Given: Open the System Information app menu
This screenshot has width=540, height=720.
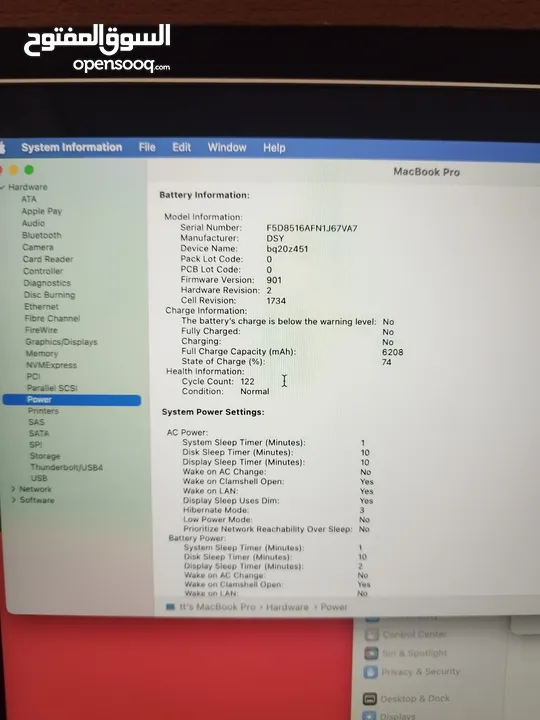Looking at the screenshot, I should pyautogui.click(x=72, y=147).
